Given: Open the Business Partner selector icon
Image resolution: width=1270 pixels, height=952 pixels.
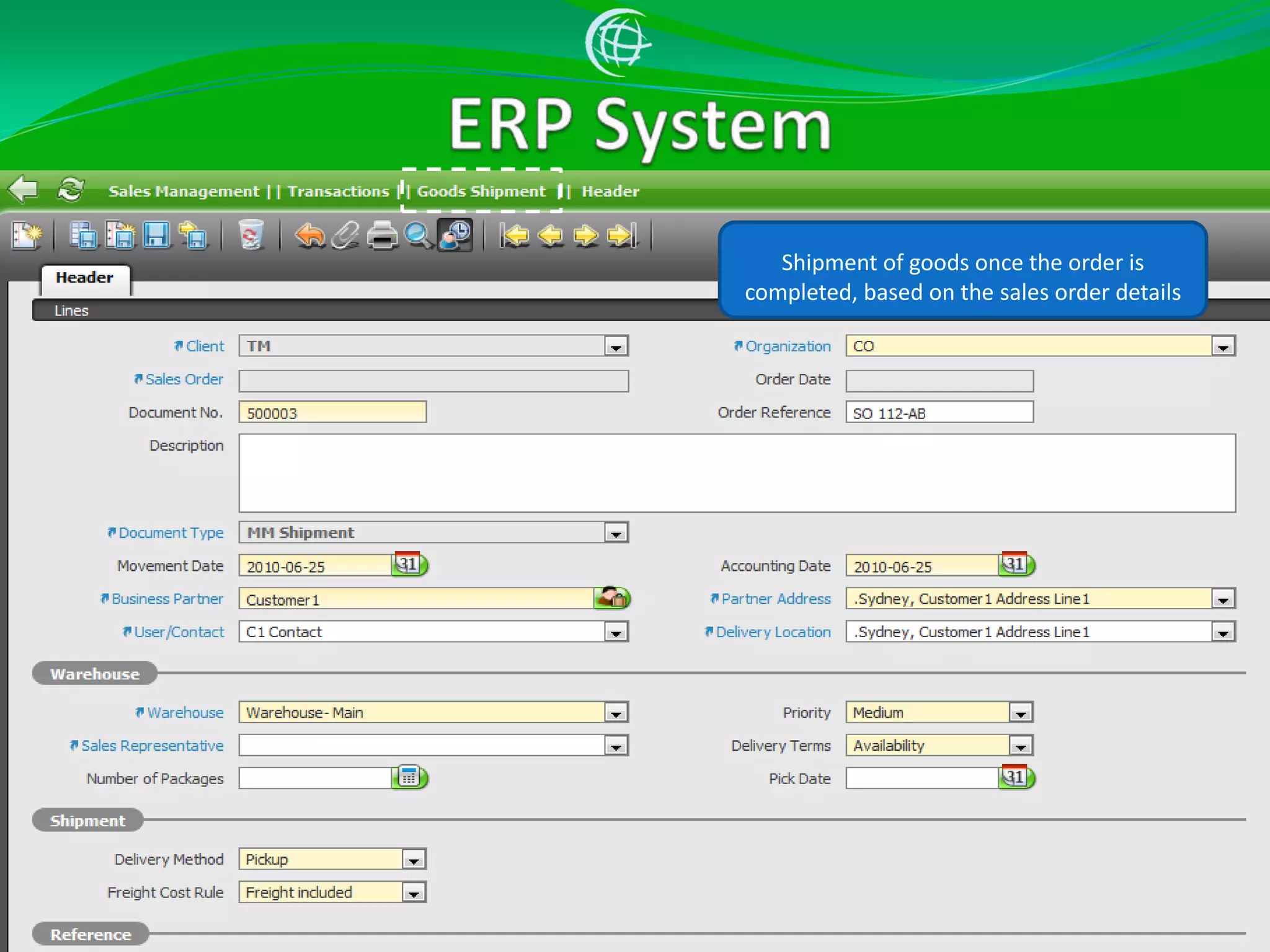Looking at the screenshot, I should [612, 598].
